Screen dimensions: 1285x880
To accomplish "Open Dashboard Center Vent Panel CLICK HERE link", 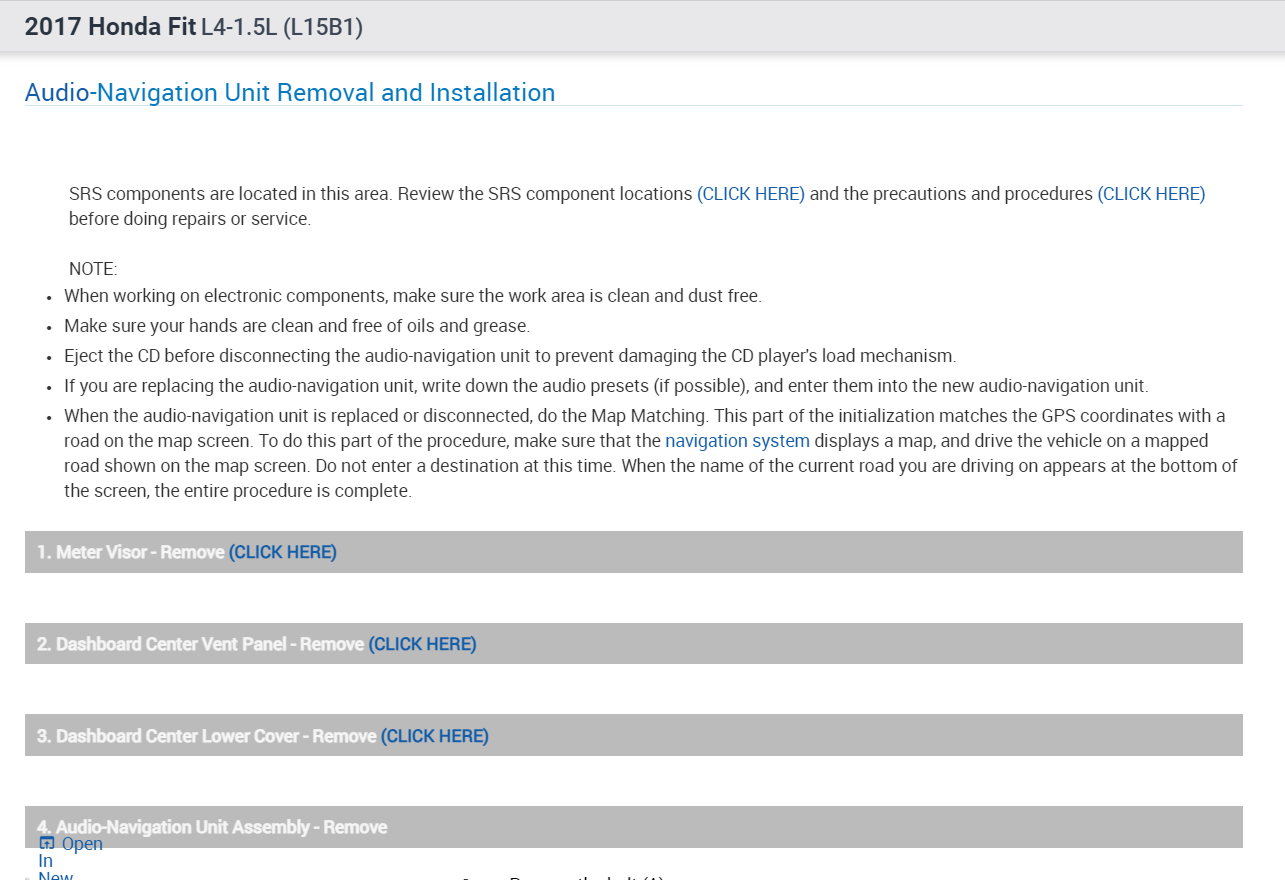I will pos(422,644).
